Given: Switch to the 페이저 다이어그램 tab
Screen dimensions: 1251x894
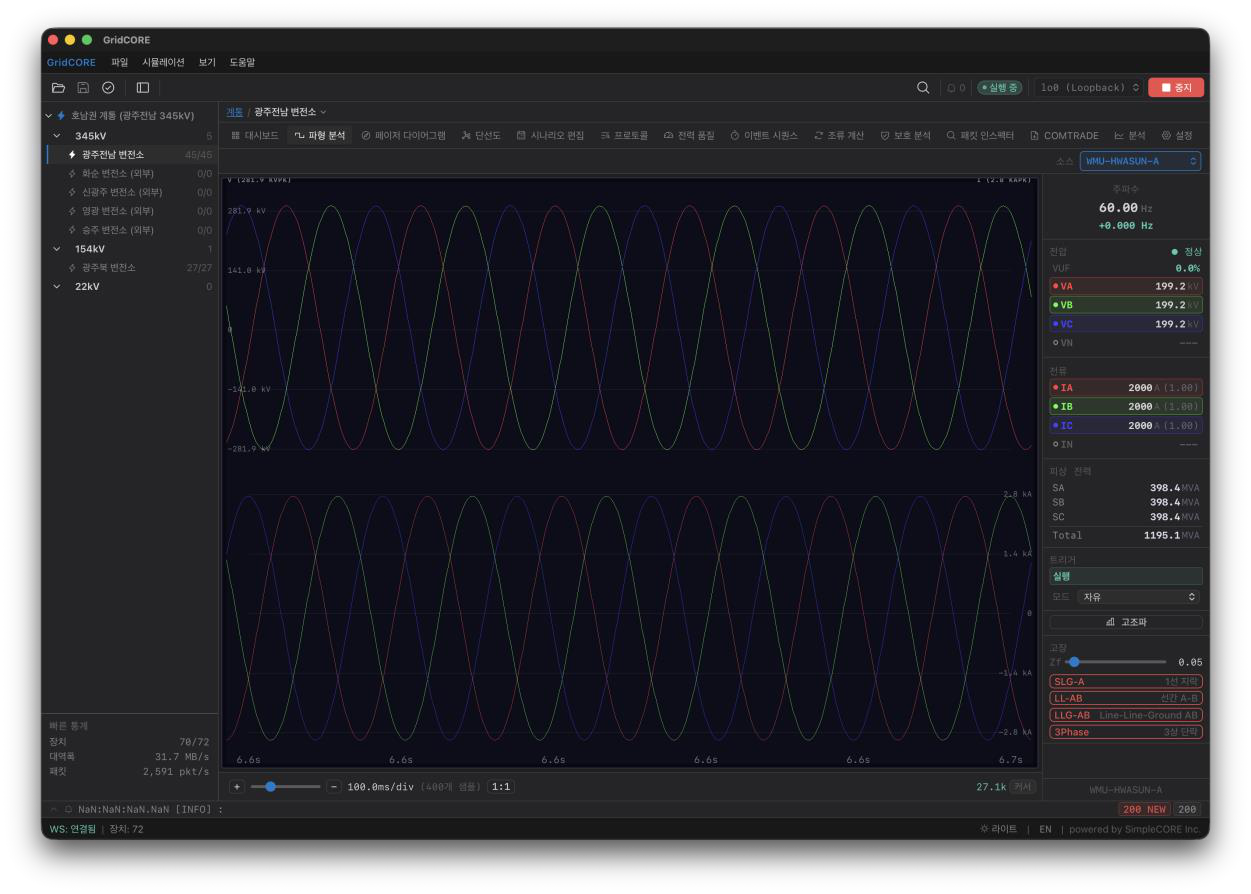Looking at the screenshot, I should pyautogui.click(x=403, y=136).
